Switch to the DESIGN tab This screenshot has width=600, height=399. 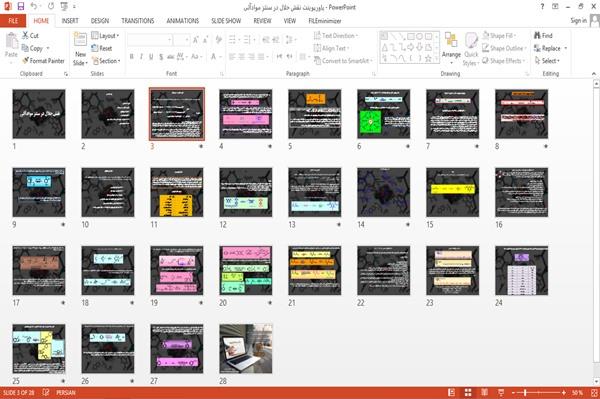point(100,21)
